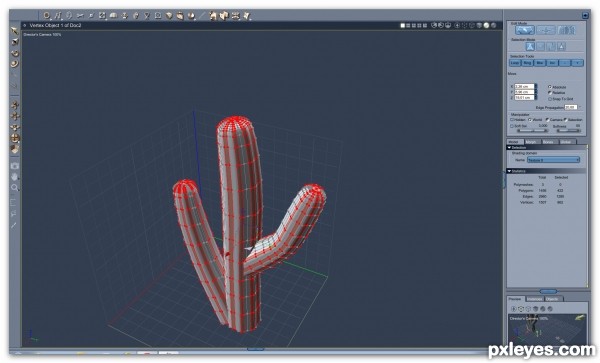Click the hand pan tool in left toolbar
Image resolution: width=600 pixels, height=363 pixels.
[15, 177]
